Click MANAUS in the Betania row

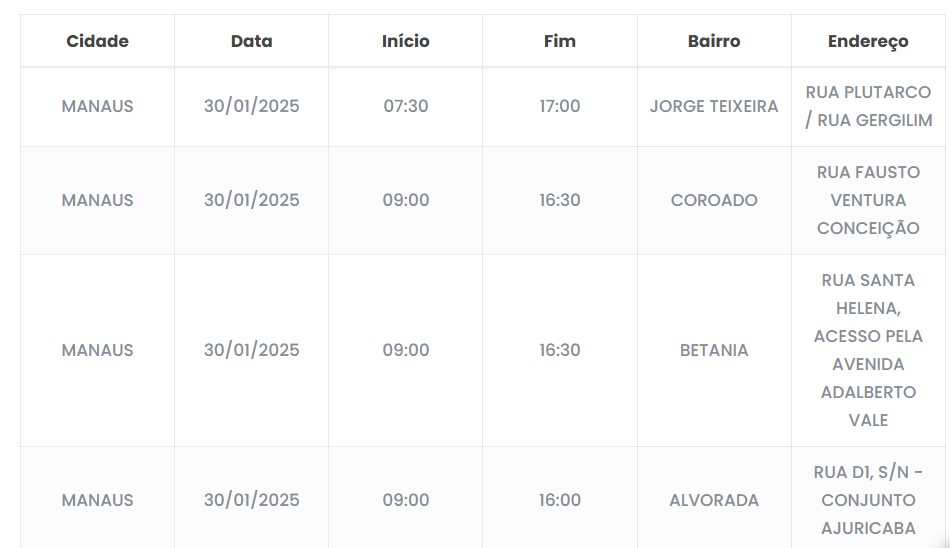pos(97,350)
